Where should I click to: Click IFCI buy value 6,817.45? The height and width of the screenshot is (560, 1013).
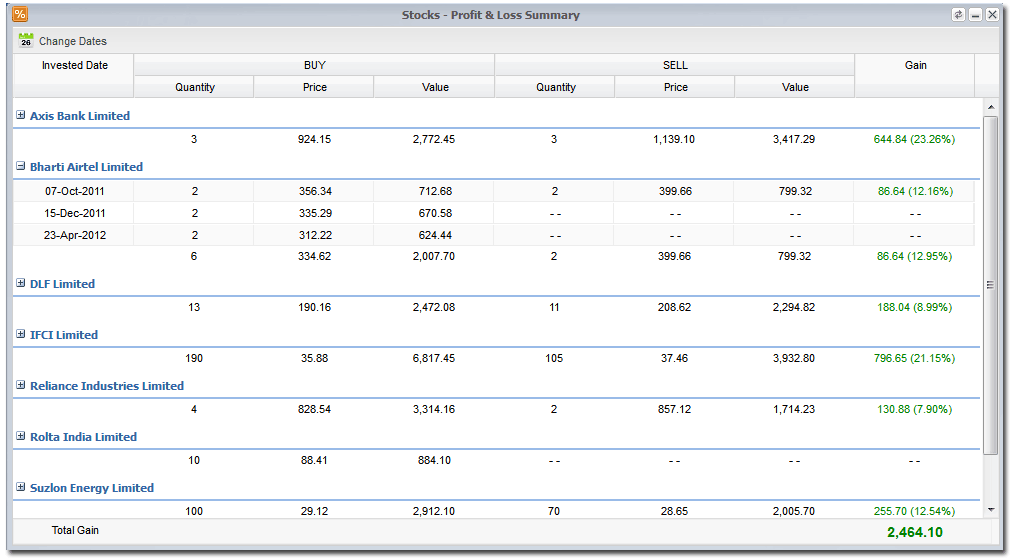433,358
